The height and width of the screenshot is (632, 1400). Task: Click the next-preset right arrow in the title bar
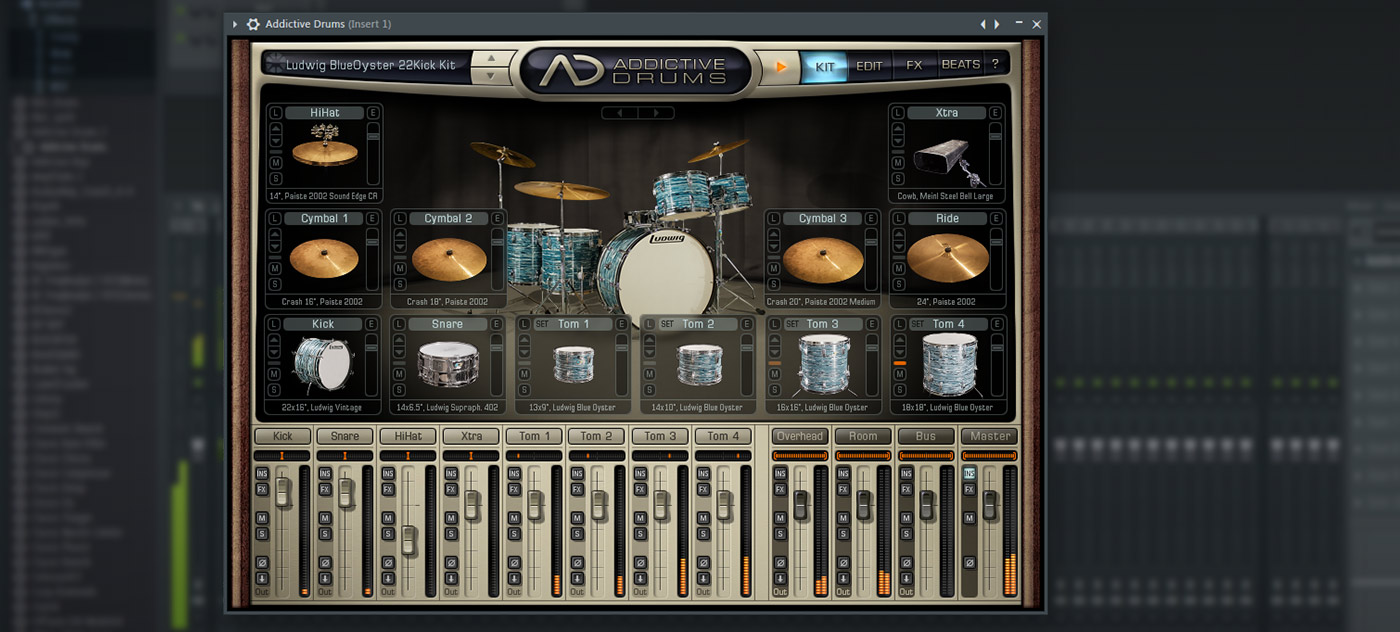point(996,24)
